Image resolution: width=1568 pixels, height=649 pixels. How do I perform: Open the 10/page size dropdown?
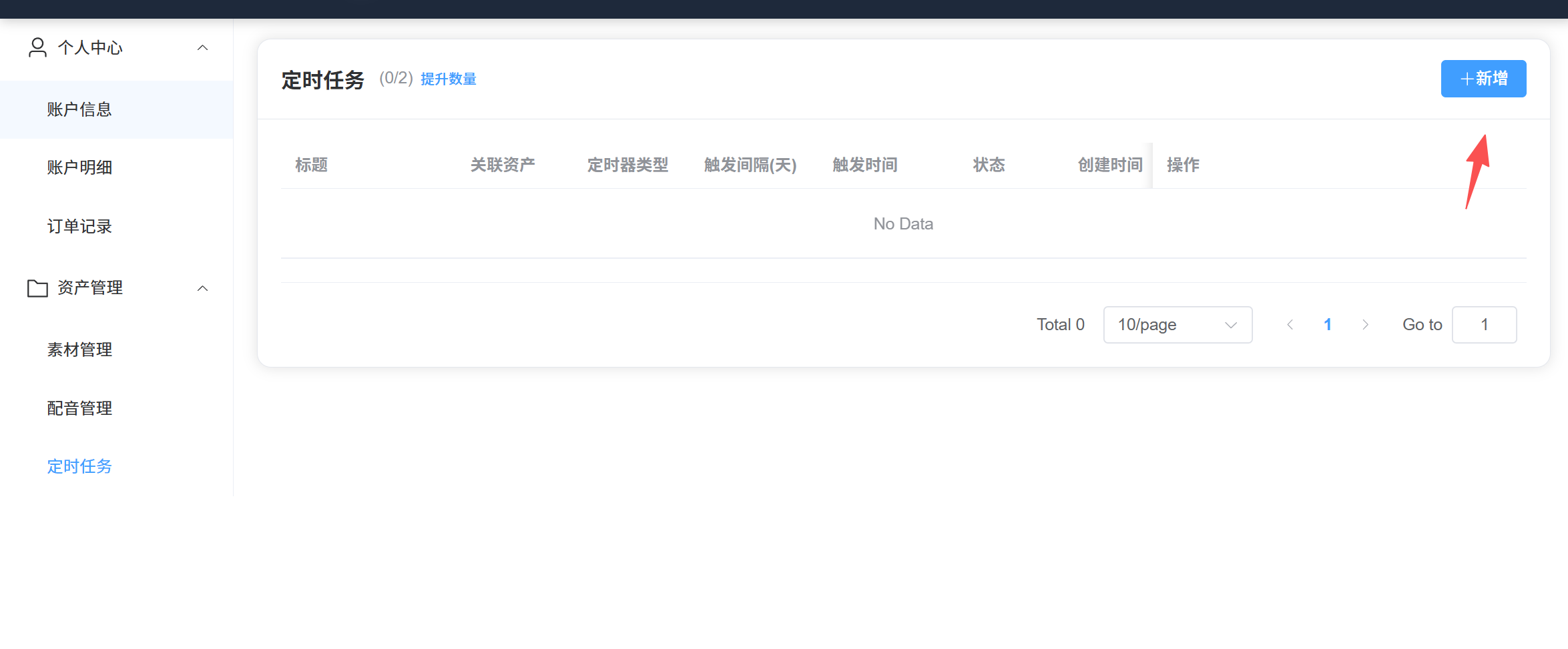[1178, 325]
